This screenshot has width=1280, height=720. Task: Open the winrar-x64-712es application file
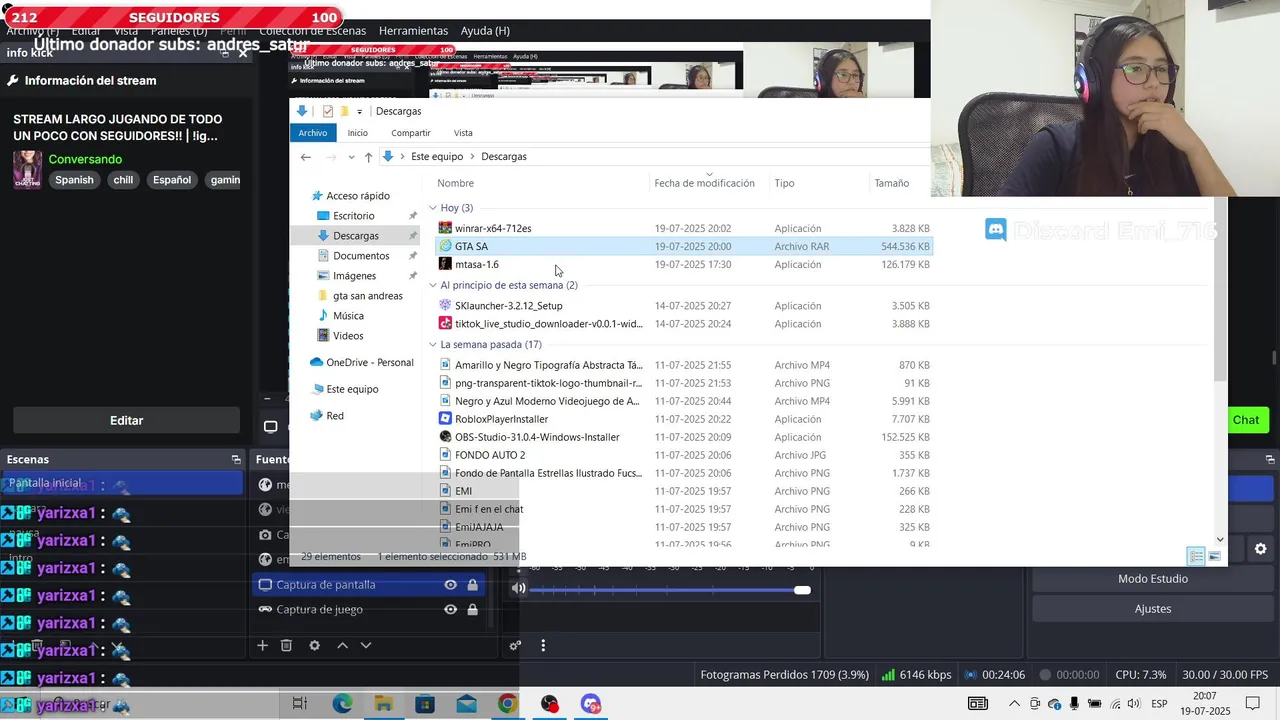(x=493, y=228)
